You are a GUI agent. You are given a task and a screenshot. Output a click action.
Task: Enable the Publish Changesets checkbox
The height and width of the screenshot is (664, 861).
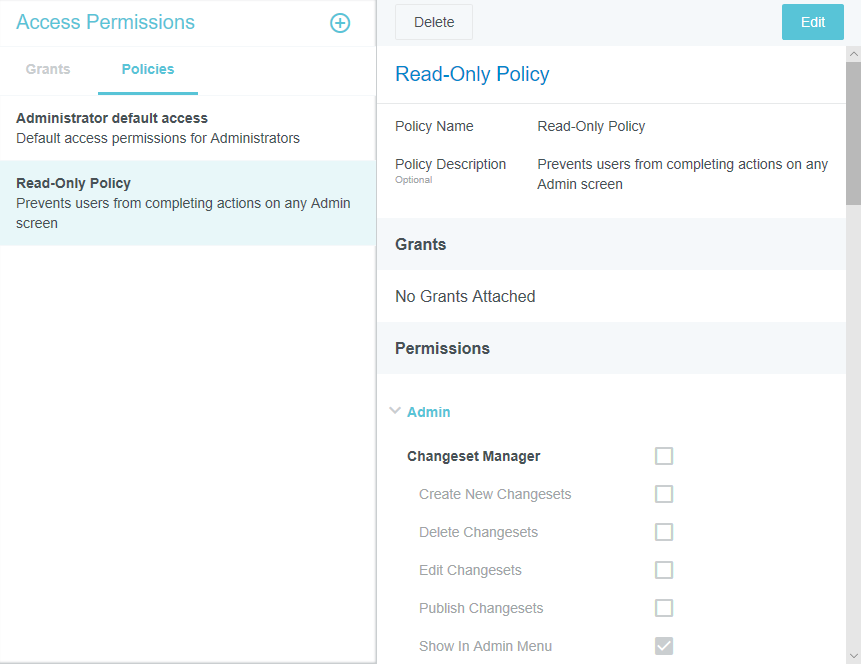[x=664, y=608]
